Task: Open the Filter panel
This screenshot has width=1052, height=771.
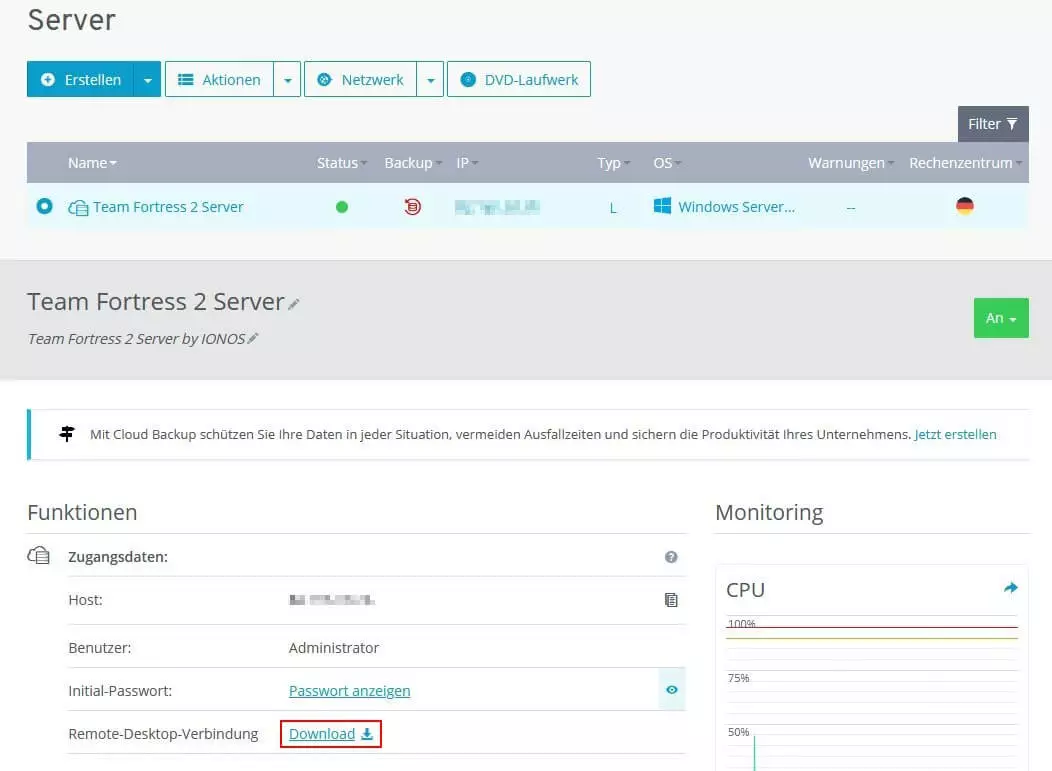Action: 993,124
